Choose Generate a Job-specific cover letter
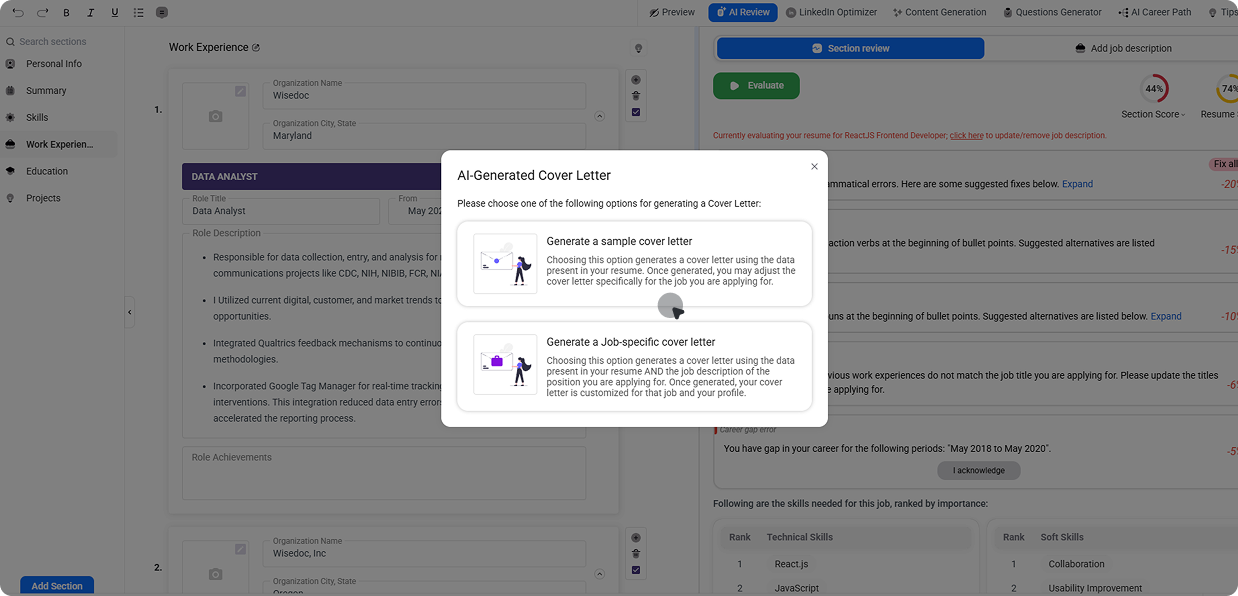1238x596 pixels. pos(635,366)
